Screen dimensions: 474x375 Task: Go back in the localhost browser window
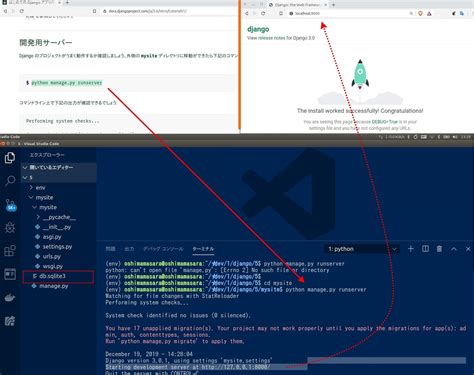[247, 13]
